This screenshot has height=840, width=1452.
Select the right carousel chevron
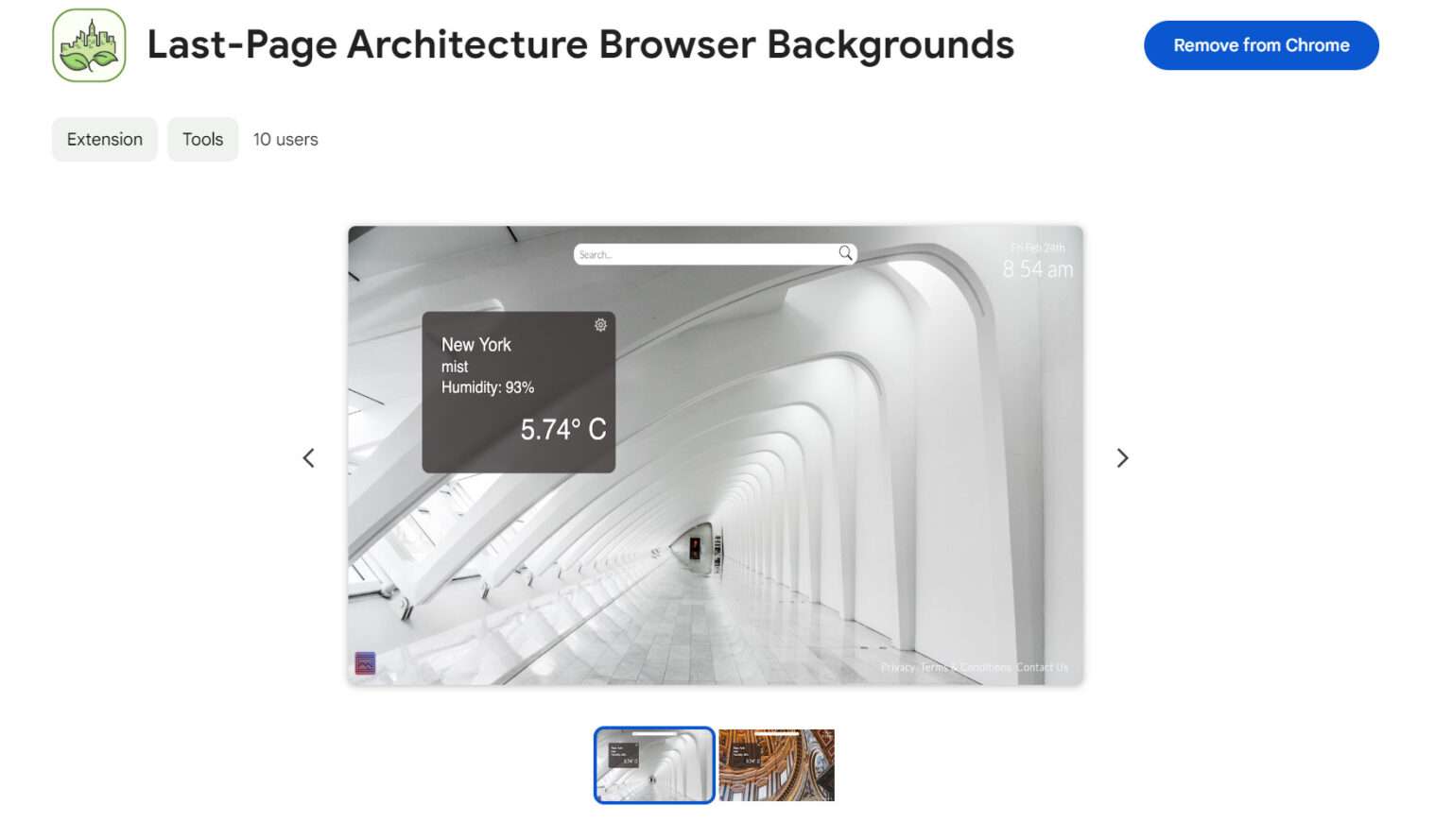[x=1123, y=457]
